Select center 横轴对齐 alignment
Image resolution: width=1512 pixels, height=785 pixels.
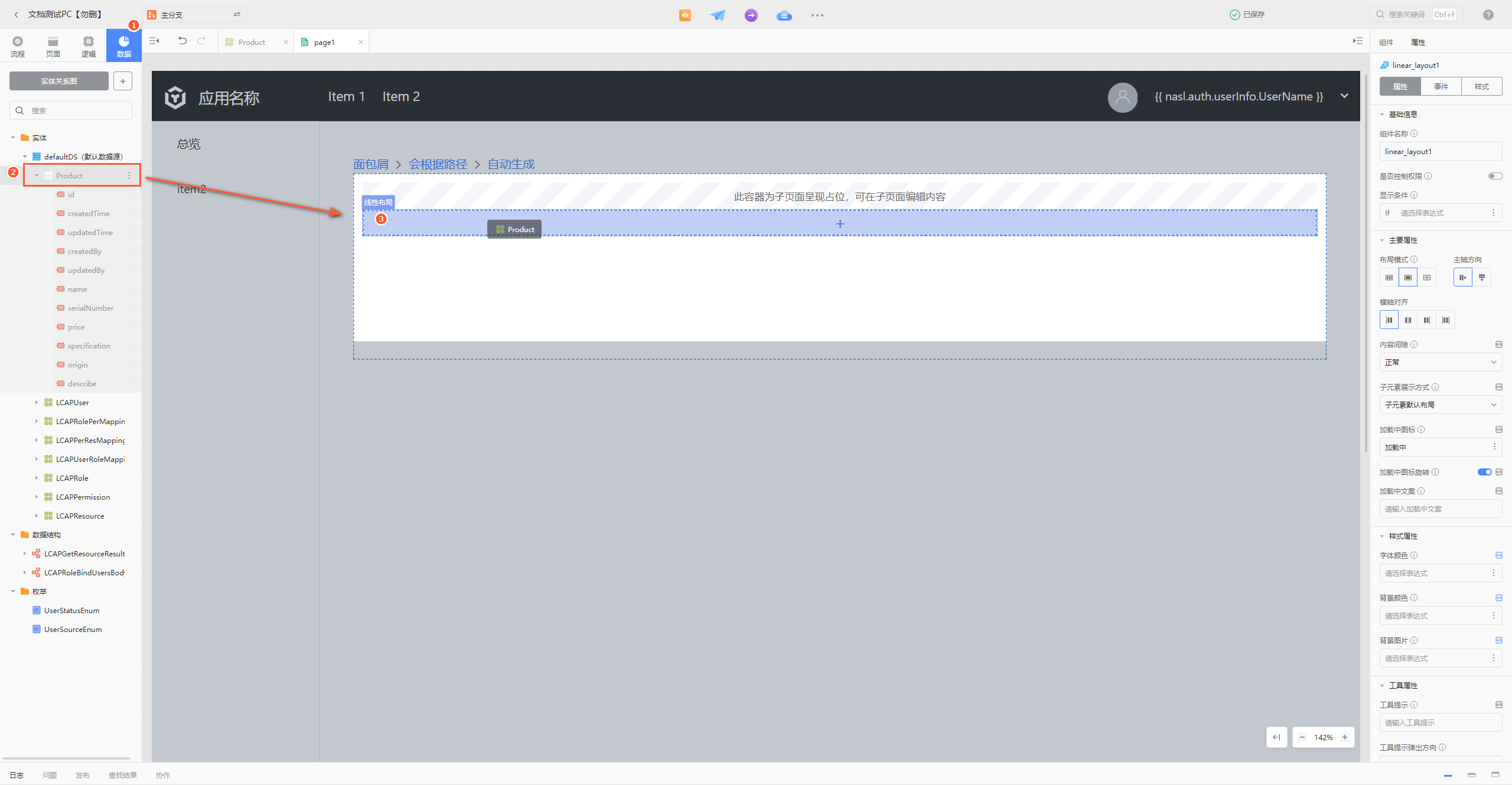point(1408,320)
